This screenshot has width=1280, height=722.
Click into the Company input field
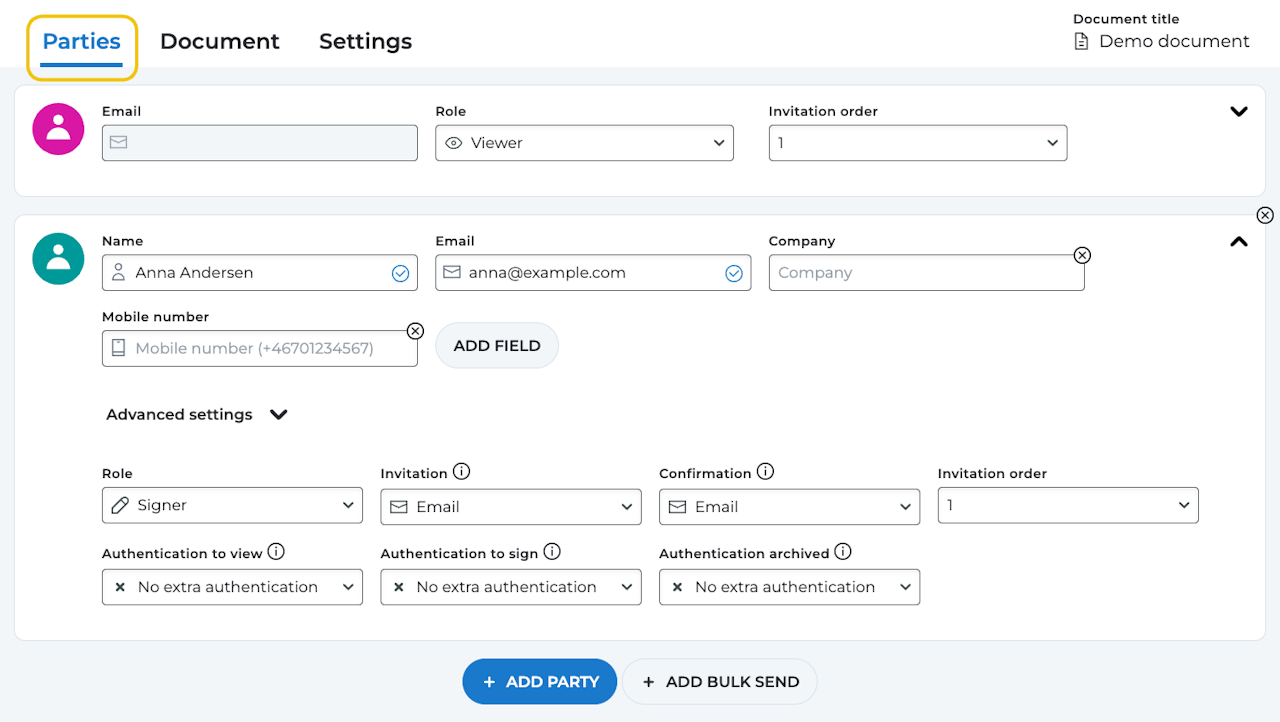(920, 273)
